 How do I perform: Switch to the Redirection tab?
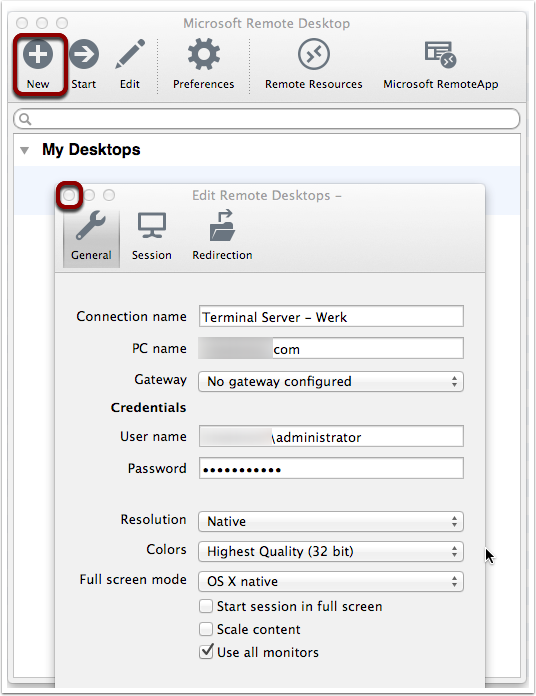(x=222, y=236)
